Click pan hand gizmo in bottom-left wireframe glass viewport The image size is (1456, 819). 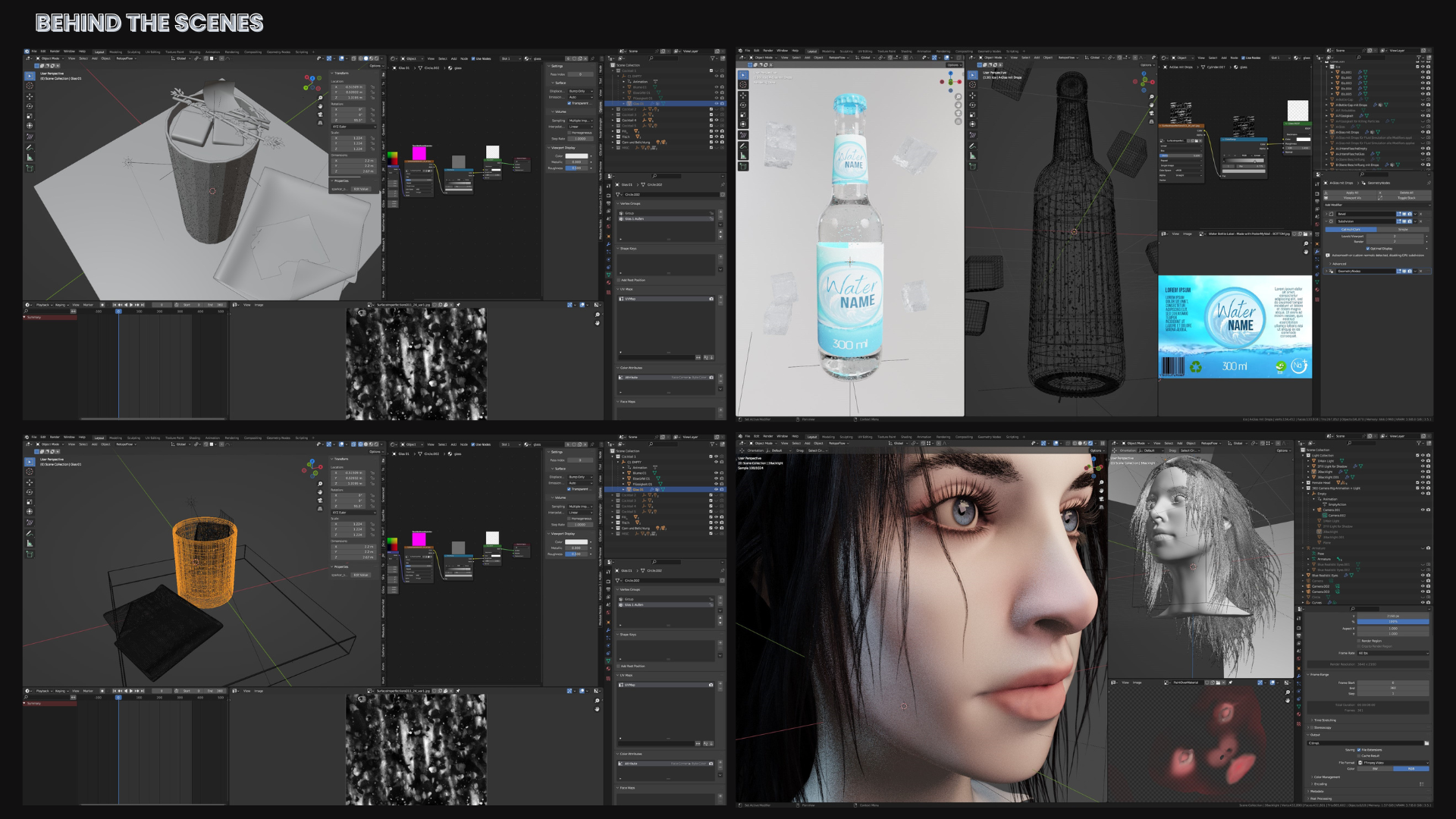[320, 492]
